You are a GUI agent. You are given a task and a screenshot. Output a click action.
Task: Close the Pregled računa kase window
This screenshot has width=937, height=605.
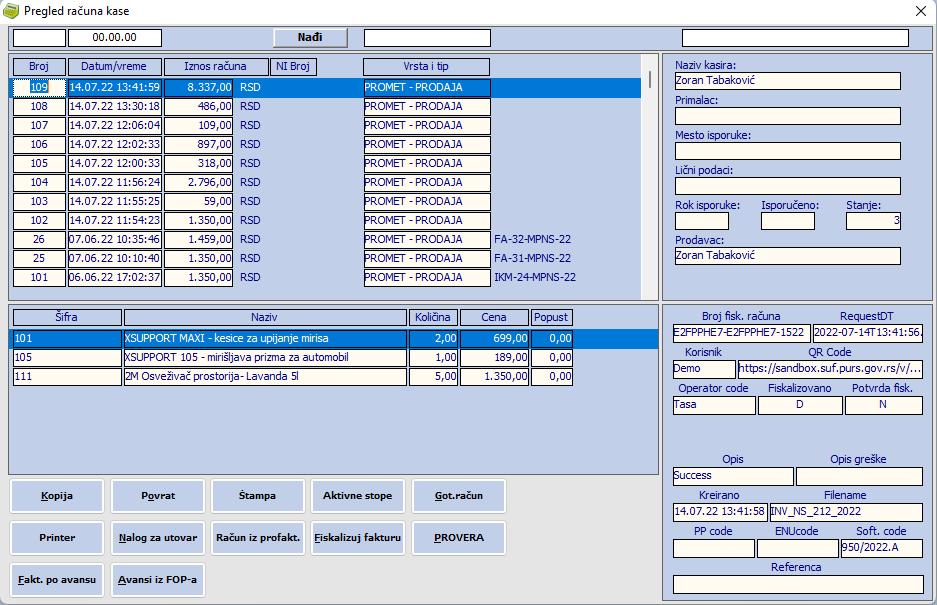pyautogui.click(x=921, y=11)
